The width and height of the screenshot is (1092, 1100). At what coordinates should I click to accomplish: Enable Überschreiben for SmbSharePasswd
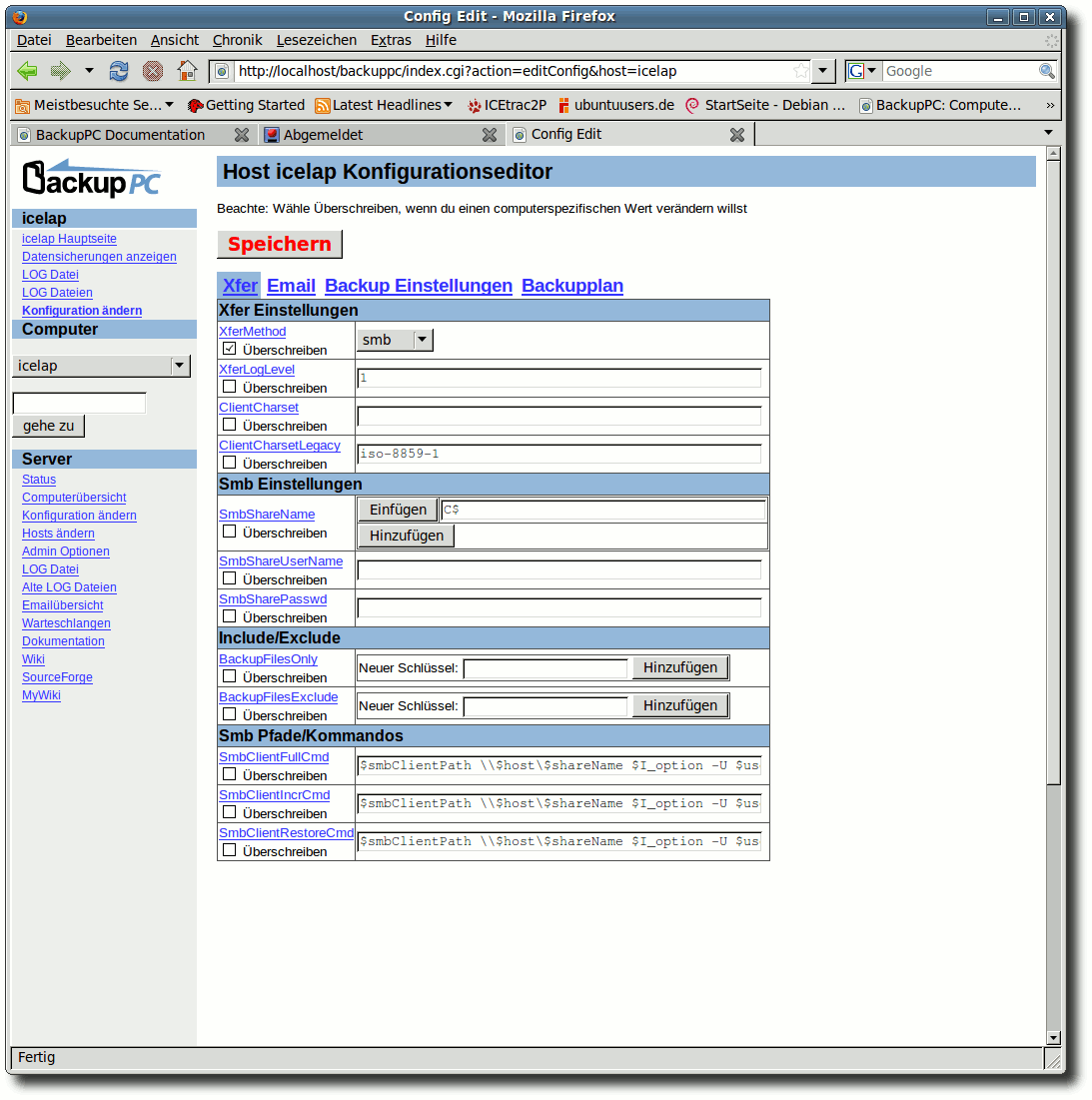click(x=230, y=616)
